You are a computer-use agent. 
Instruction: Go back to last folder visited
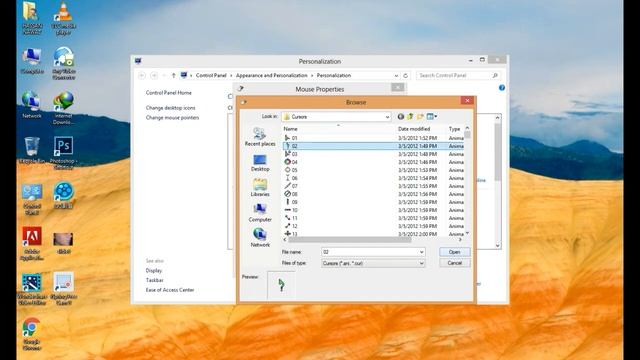[401, 117]
